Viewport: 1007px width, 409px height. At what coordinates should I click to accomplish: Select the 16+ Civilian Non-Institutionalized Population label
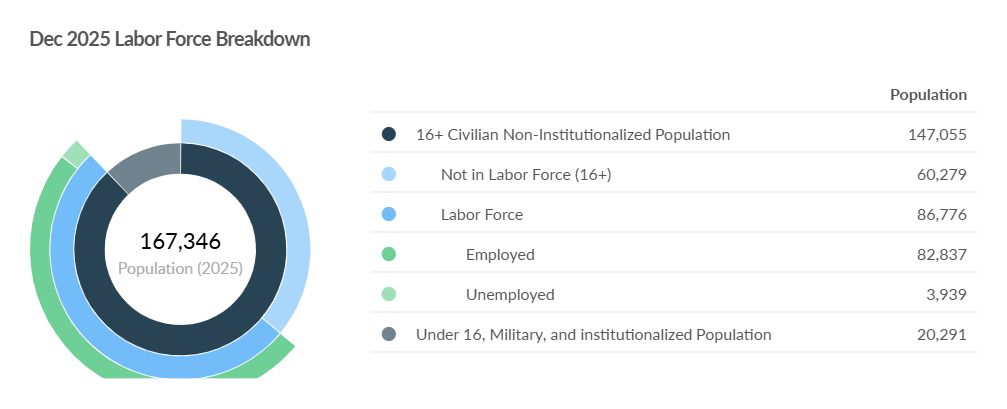coord(573,134)
